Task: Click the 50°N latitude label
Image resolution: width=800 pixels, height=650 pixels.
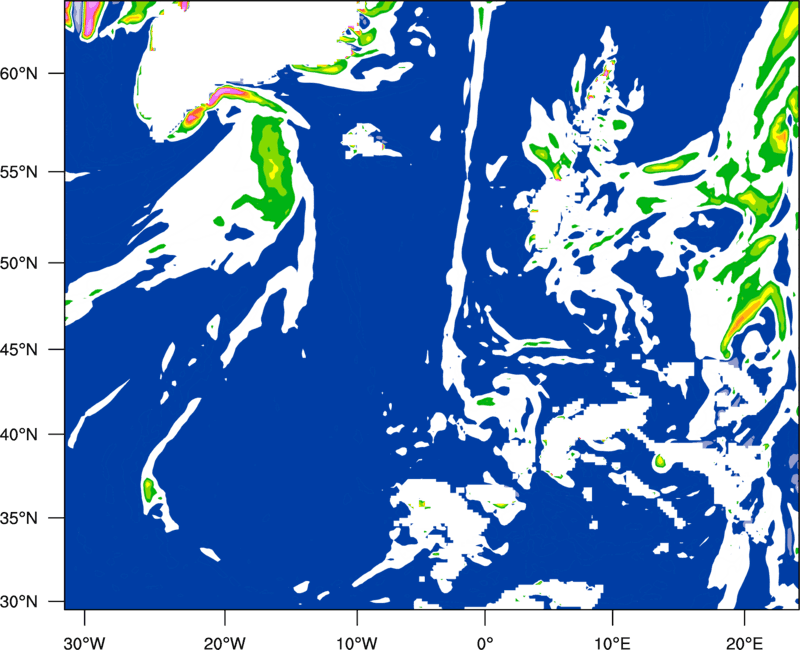Action: [x=19, y=264]
